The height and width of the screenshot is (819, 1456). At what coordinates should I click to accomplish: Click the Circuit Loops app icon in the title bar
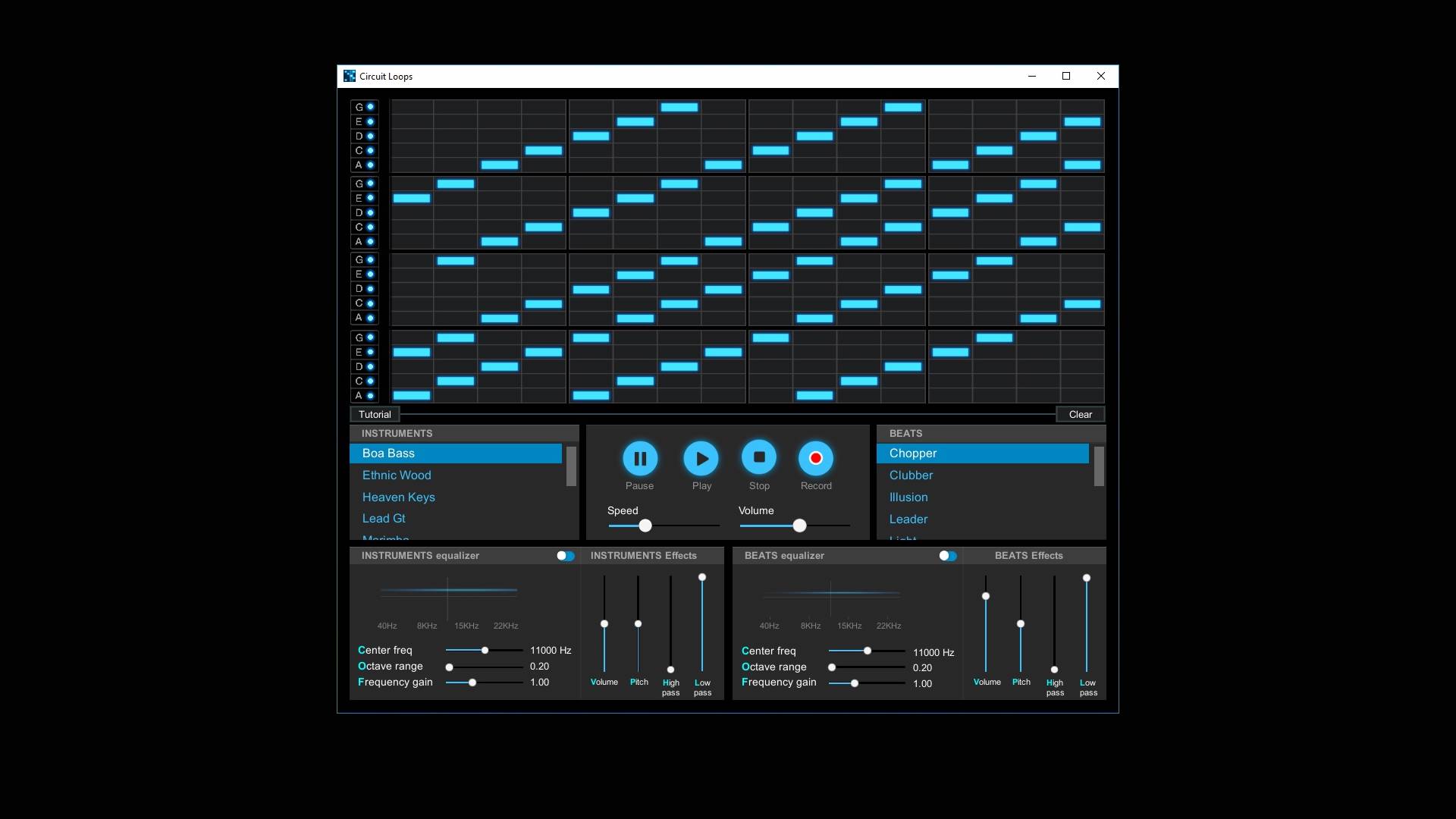click(350, 76)
